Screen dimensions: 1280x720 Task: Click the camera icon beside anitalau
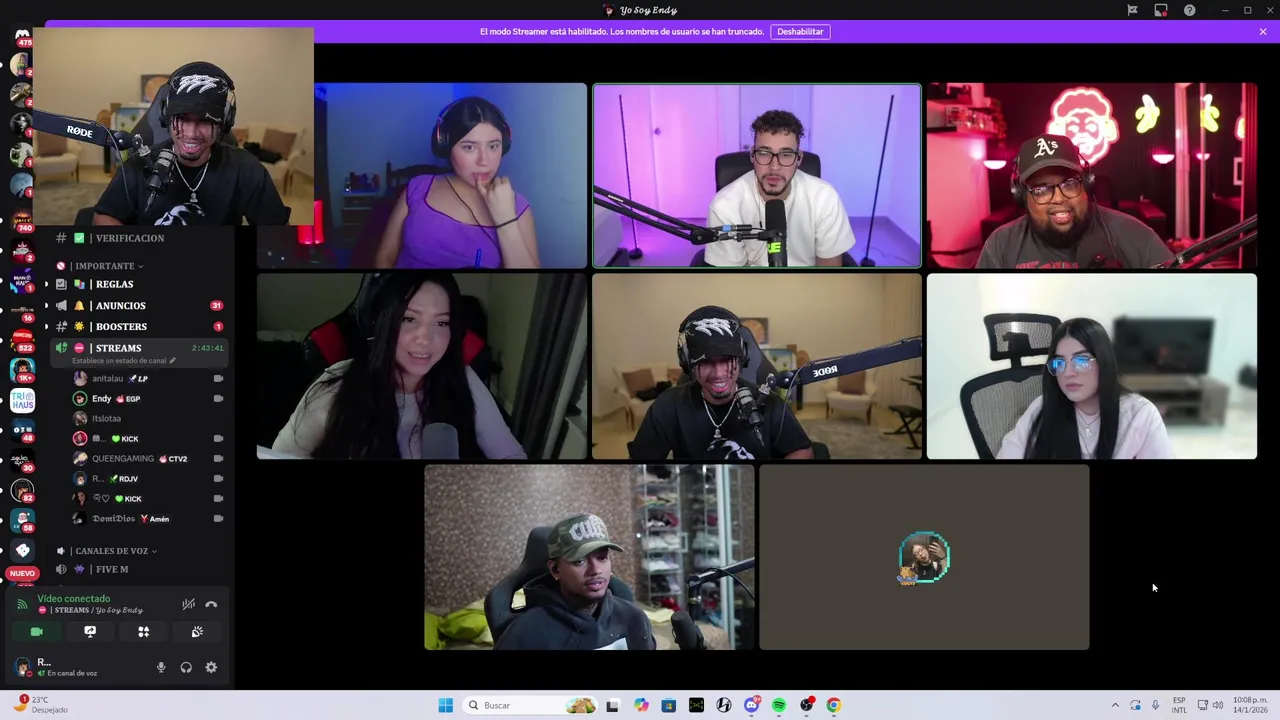point(218,379)
